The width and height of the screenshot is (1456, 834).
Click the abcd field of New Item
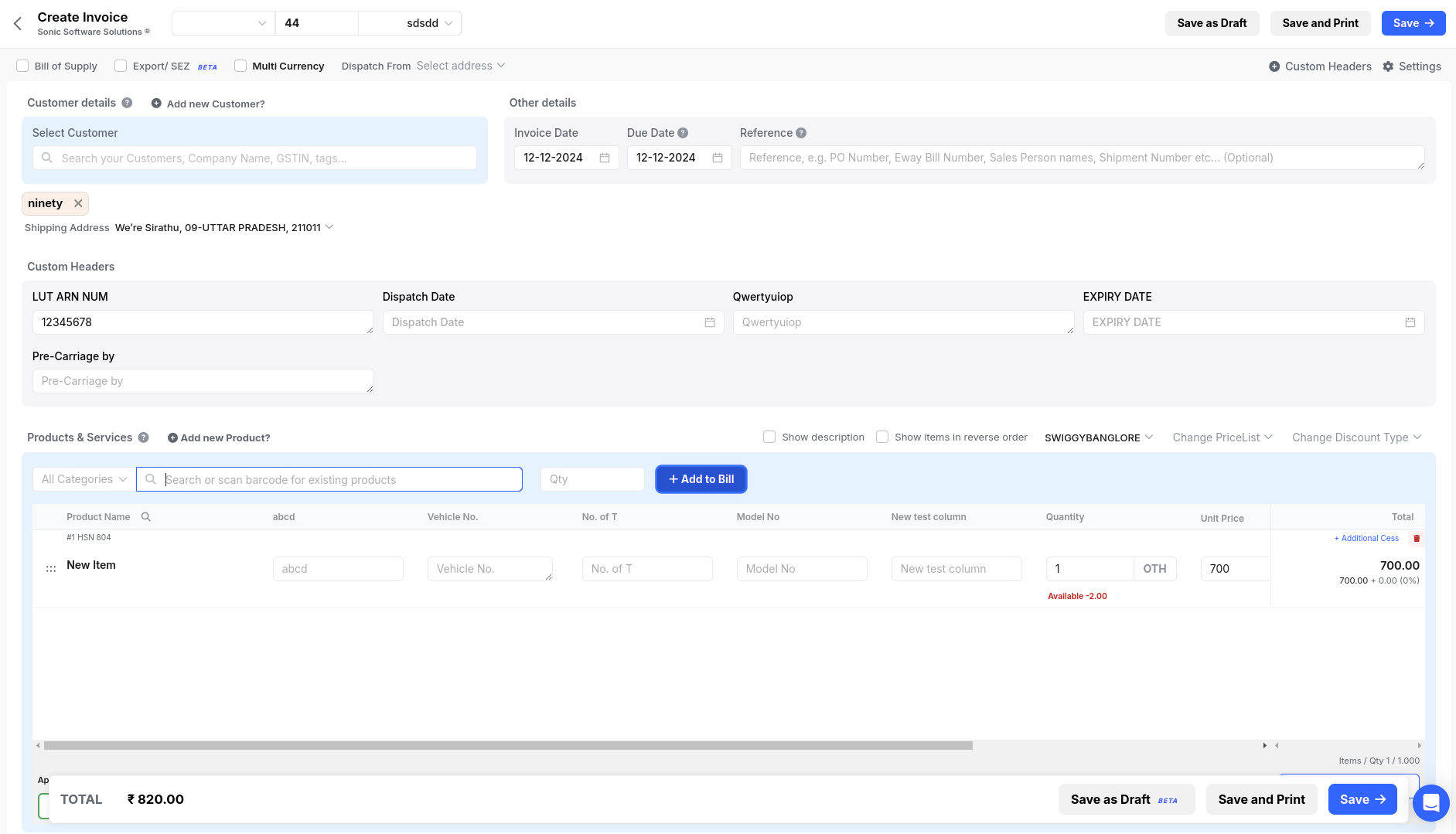tap(338, 569)
